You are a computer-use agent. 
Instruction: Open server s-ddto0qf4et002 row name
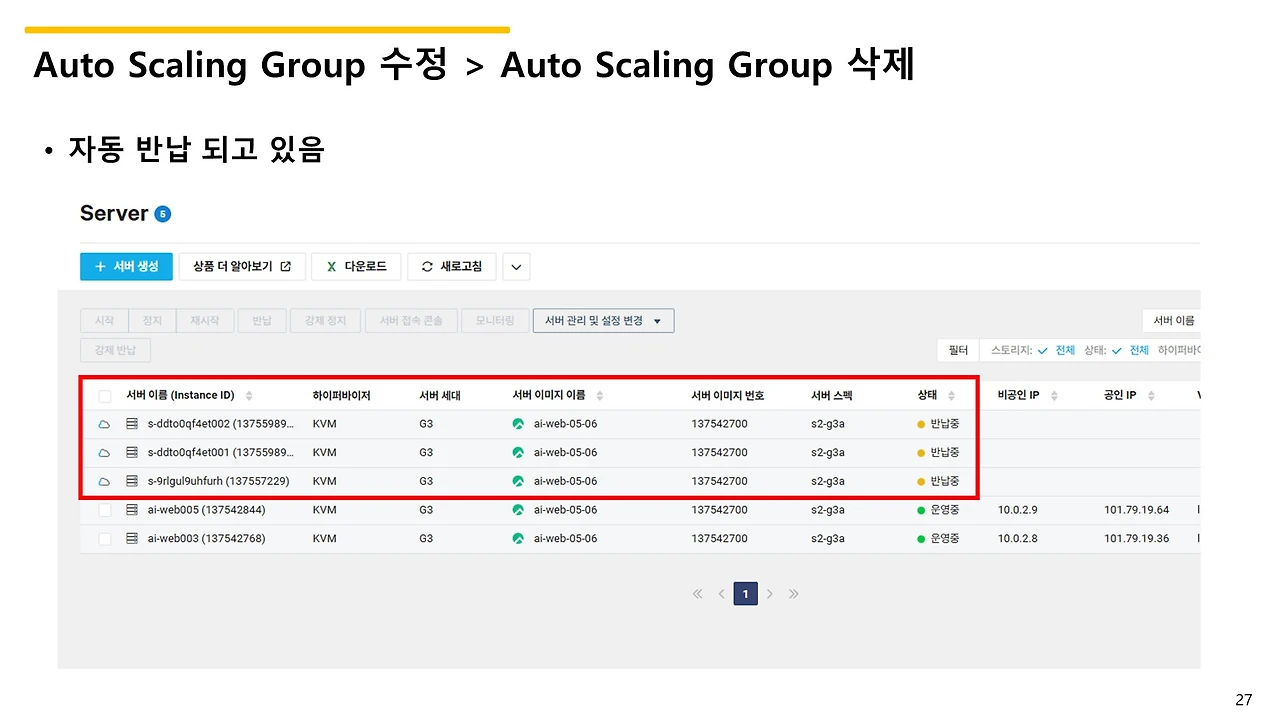221,424
